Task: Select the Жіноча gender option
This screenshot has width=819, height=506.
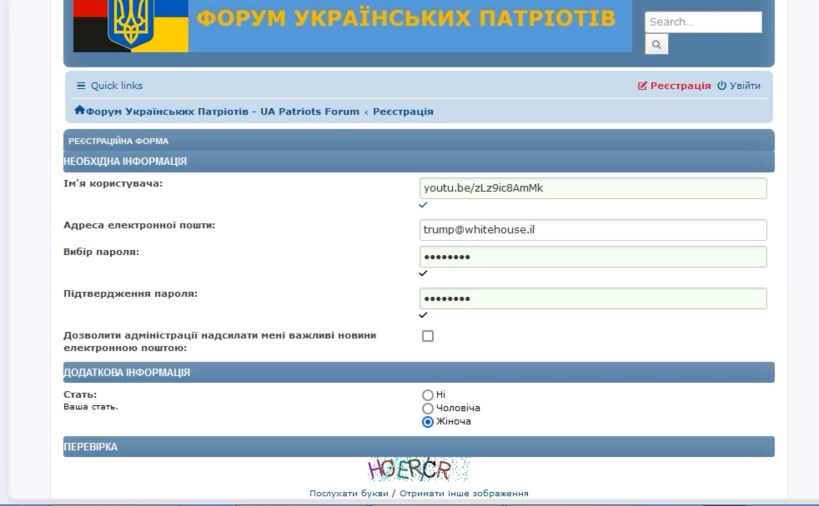Action: point(428,422)
